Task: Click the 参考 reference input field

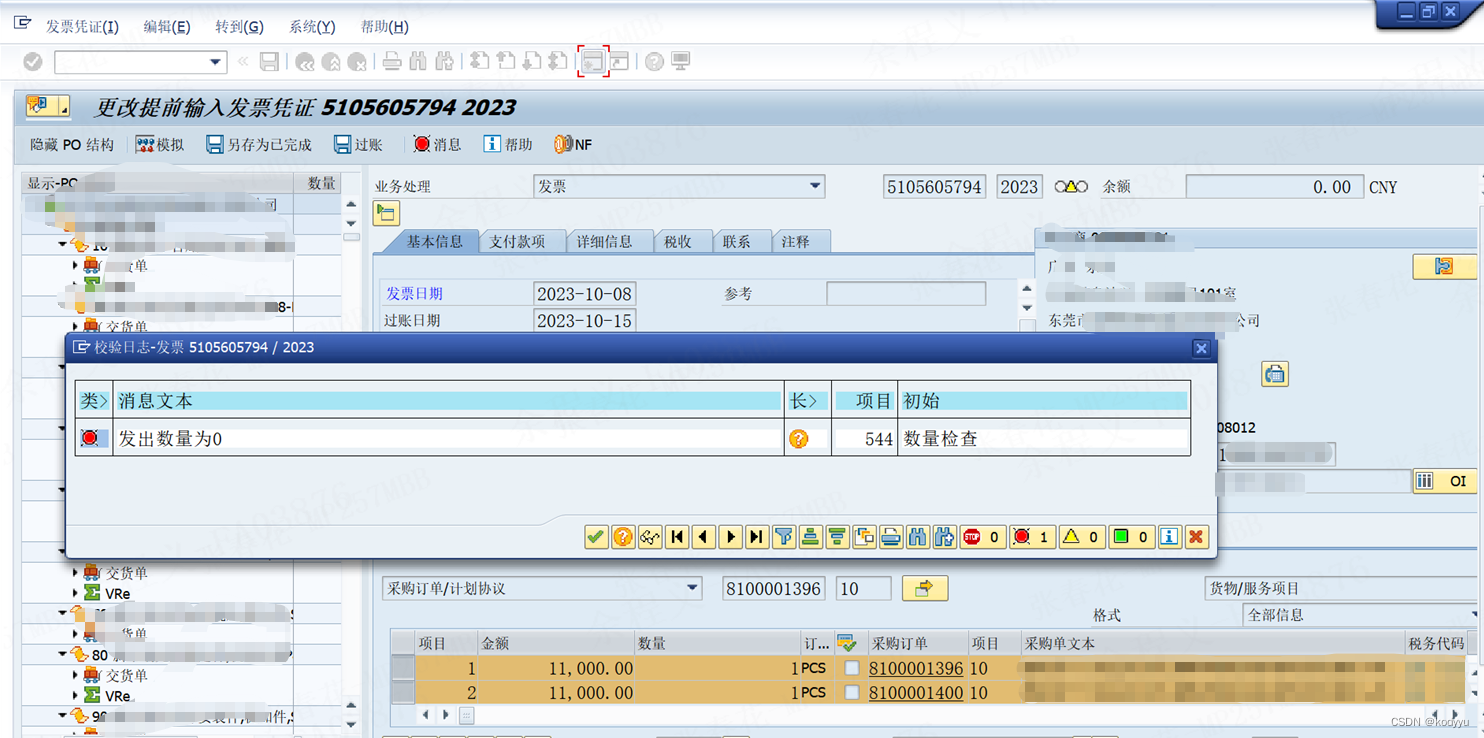Action: [x=906, y=294]
